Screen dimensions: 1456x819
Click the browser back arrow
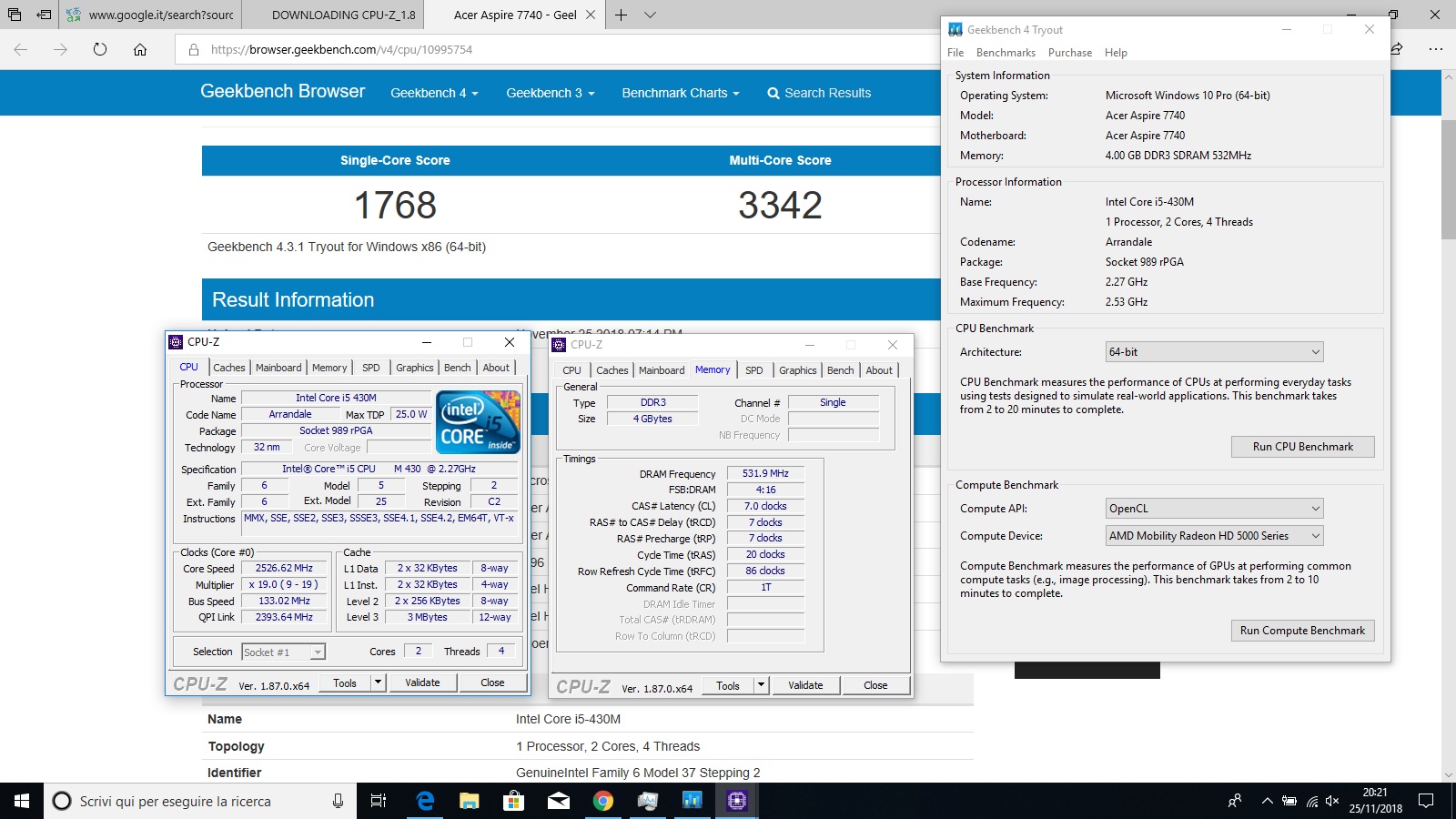coord(21,49)
